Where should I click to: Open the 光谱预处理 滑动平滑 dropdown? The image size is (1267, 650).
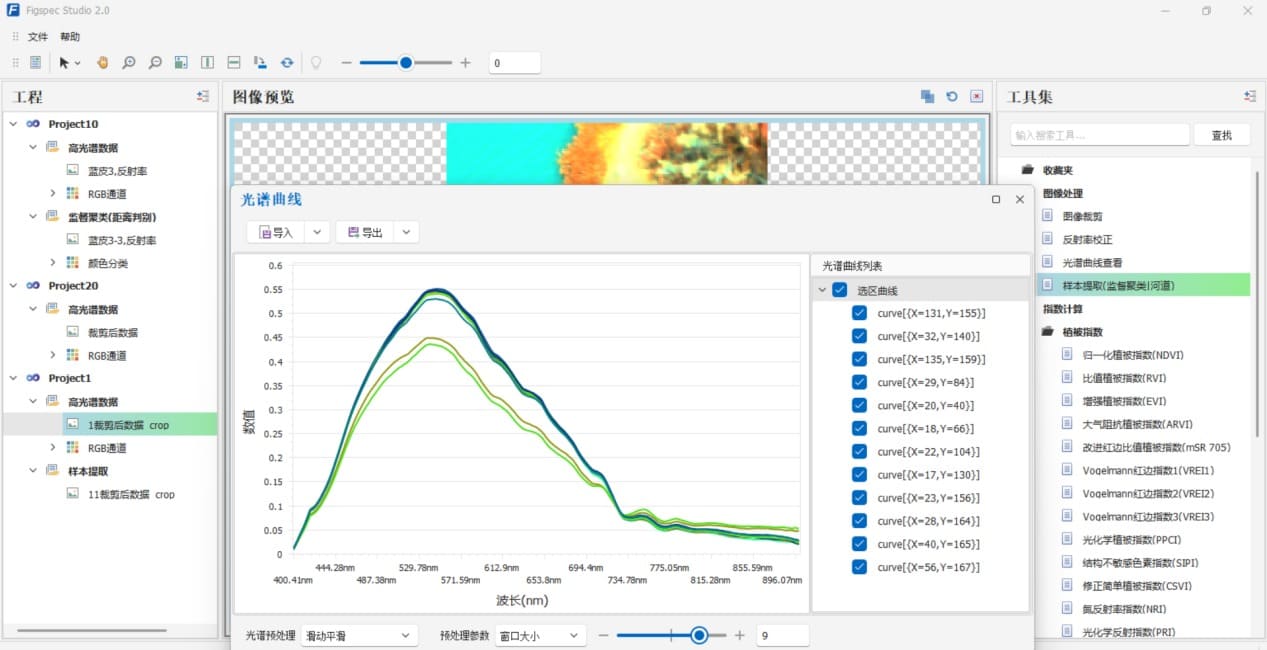pos(358,635)
